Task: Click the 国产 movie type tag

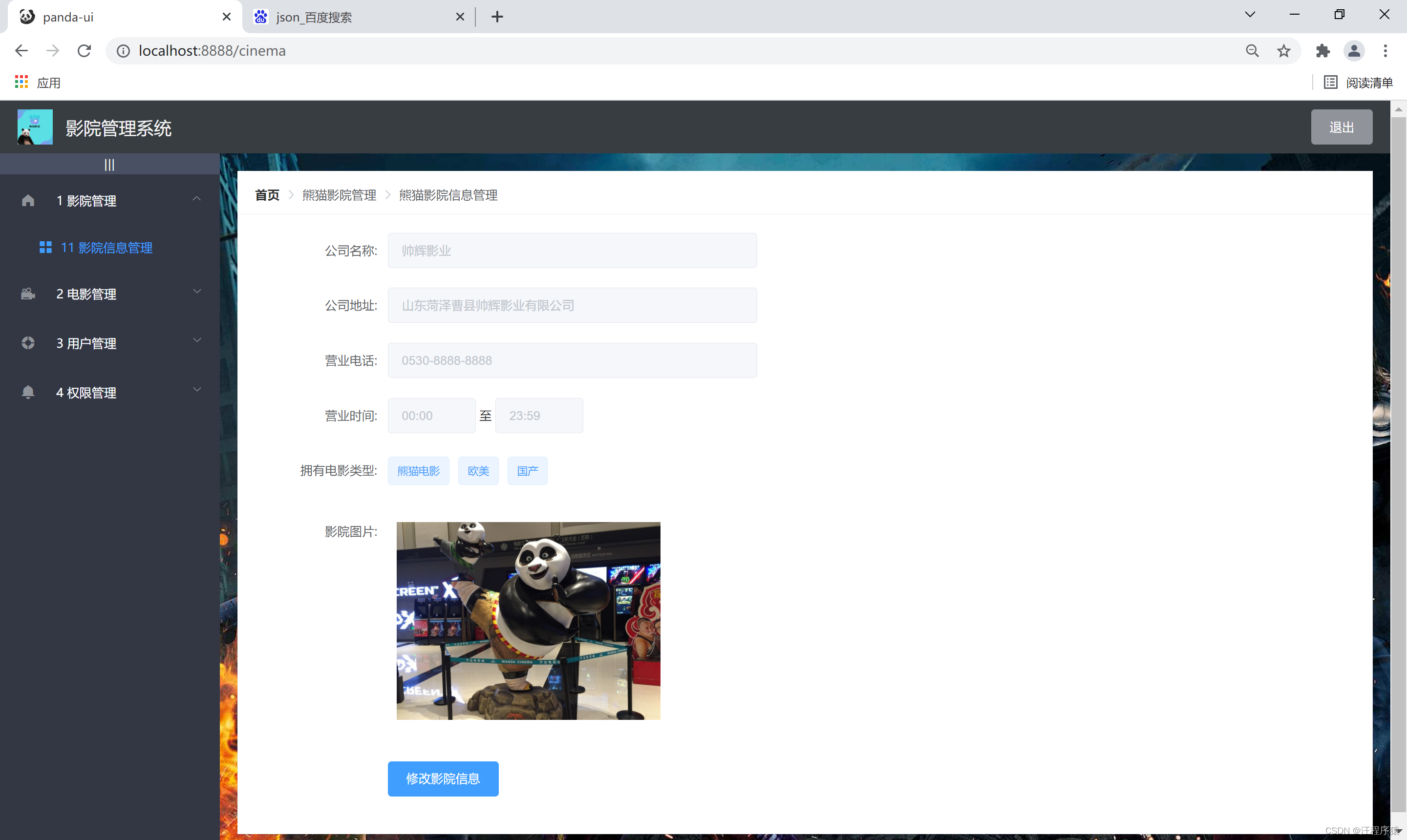Action: [527, 470]
